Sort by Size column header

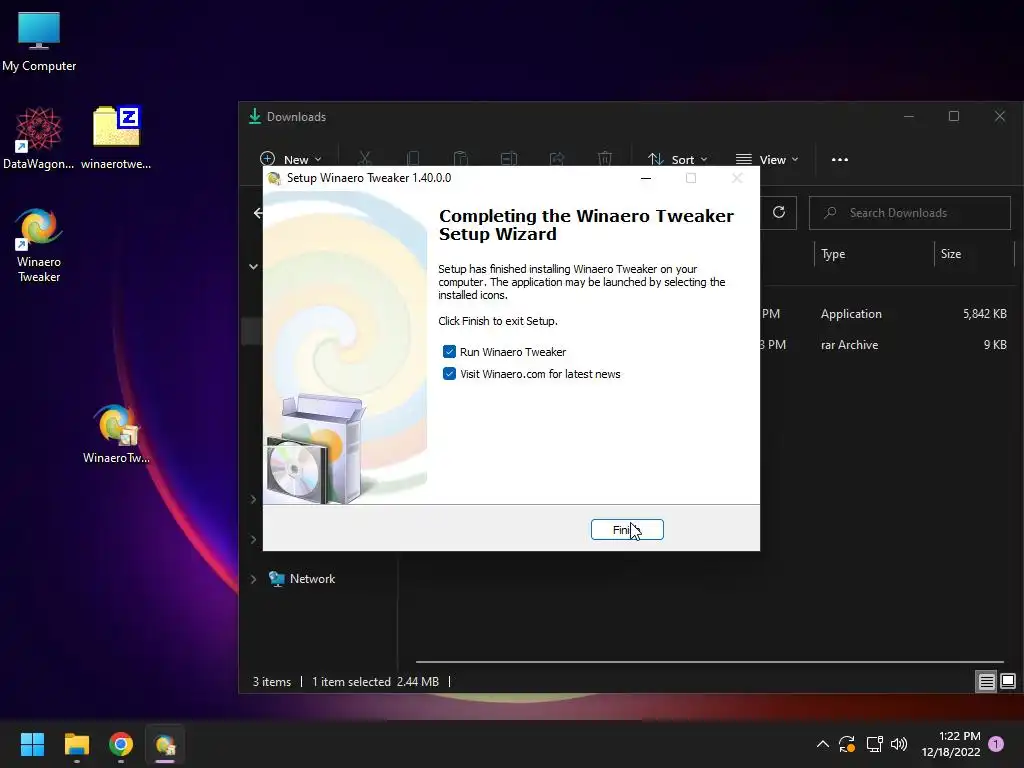(974, 254)
